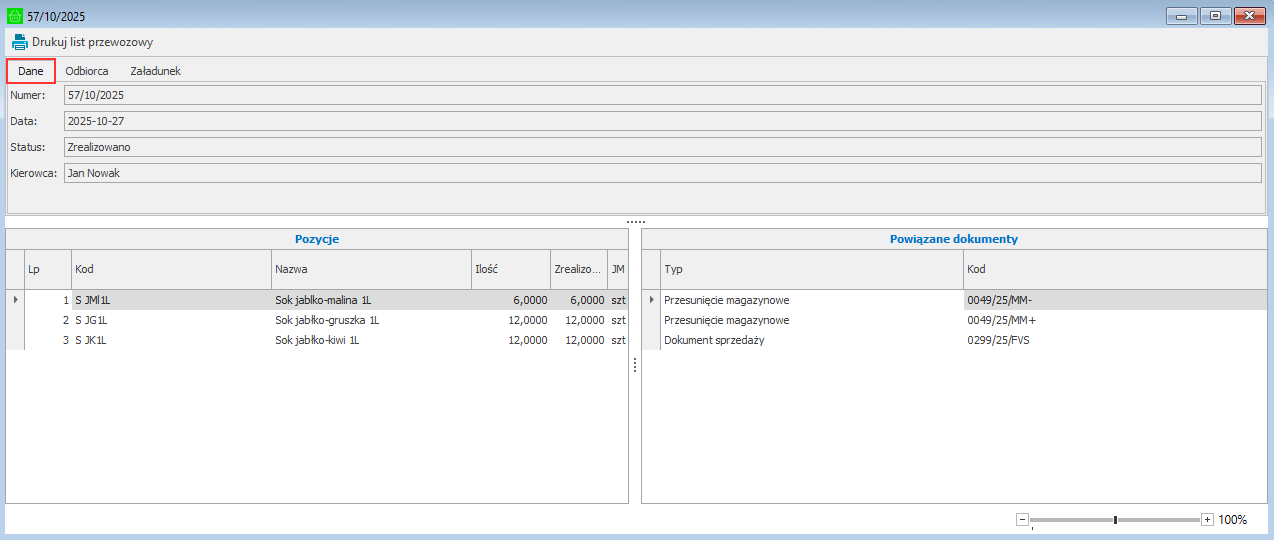Click the Kierowca field showing Jan Nowak
Image resolution: width=1274 pixels, height=540 pixels.
660,173
